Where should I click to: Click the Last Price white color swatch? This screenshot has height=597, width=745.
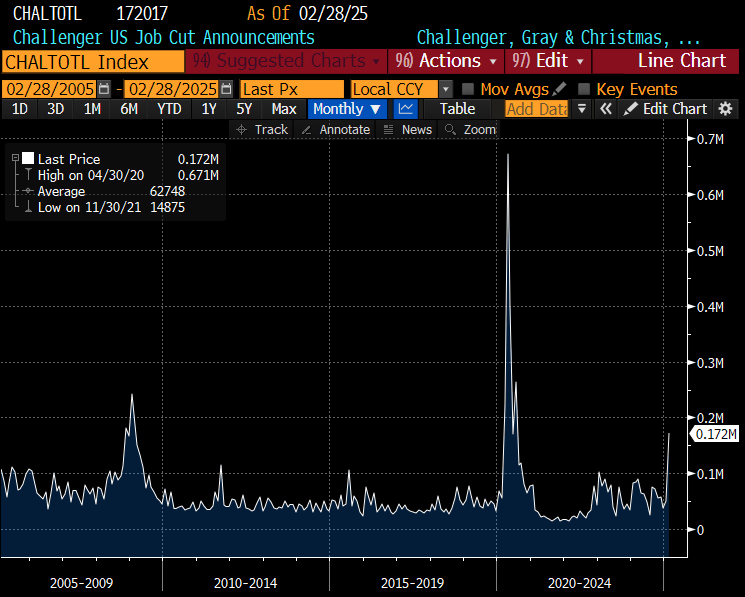tap(28, 159)
